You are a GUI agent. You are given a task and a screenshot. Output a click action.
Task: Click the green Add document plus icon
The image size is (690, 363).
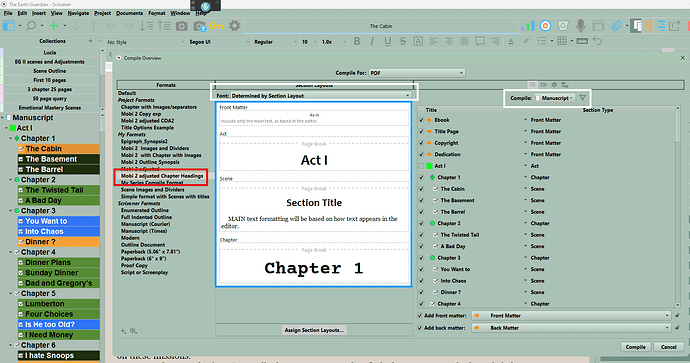click(x=54, y=26)
